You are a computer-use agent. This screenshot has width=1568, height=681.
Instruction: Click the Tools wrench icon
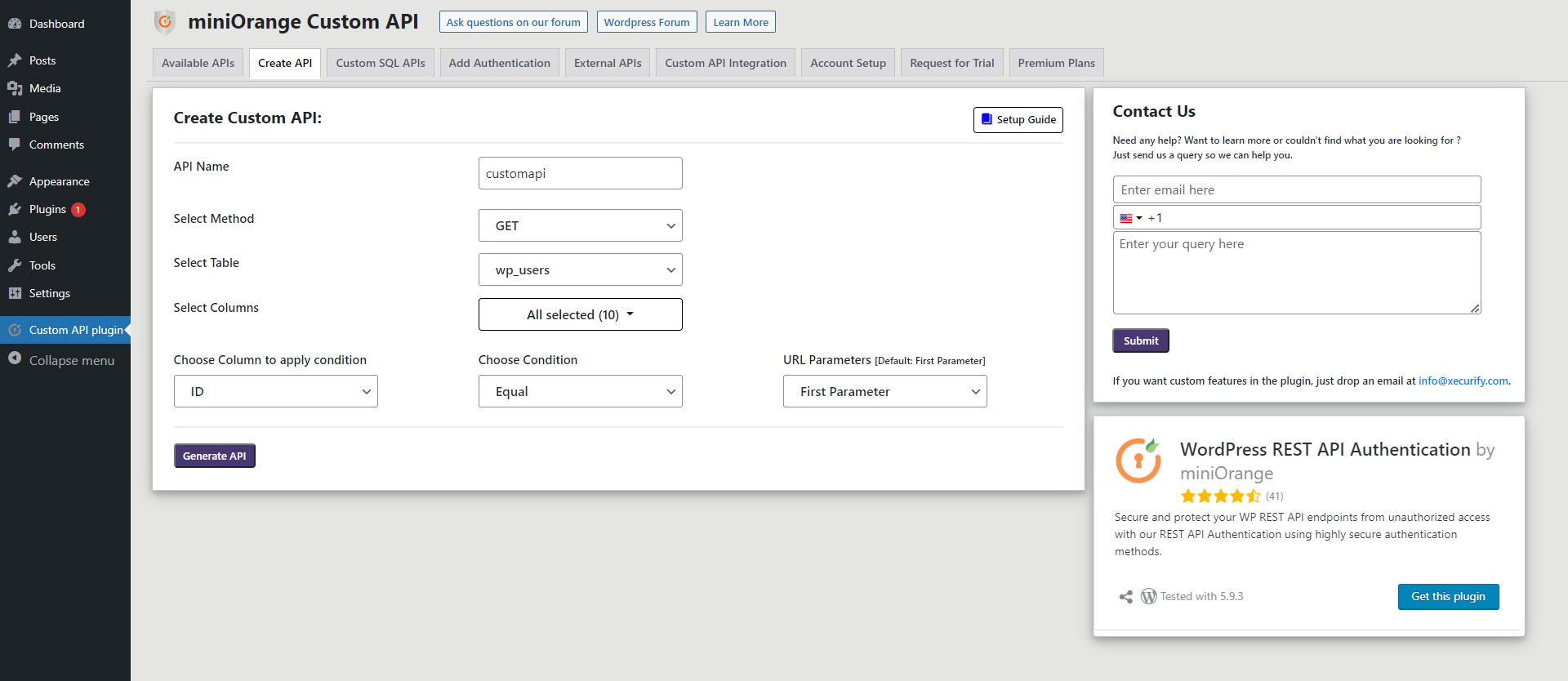(x=15, y=265)
